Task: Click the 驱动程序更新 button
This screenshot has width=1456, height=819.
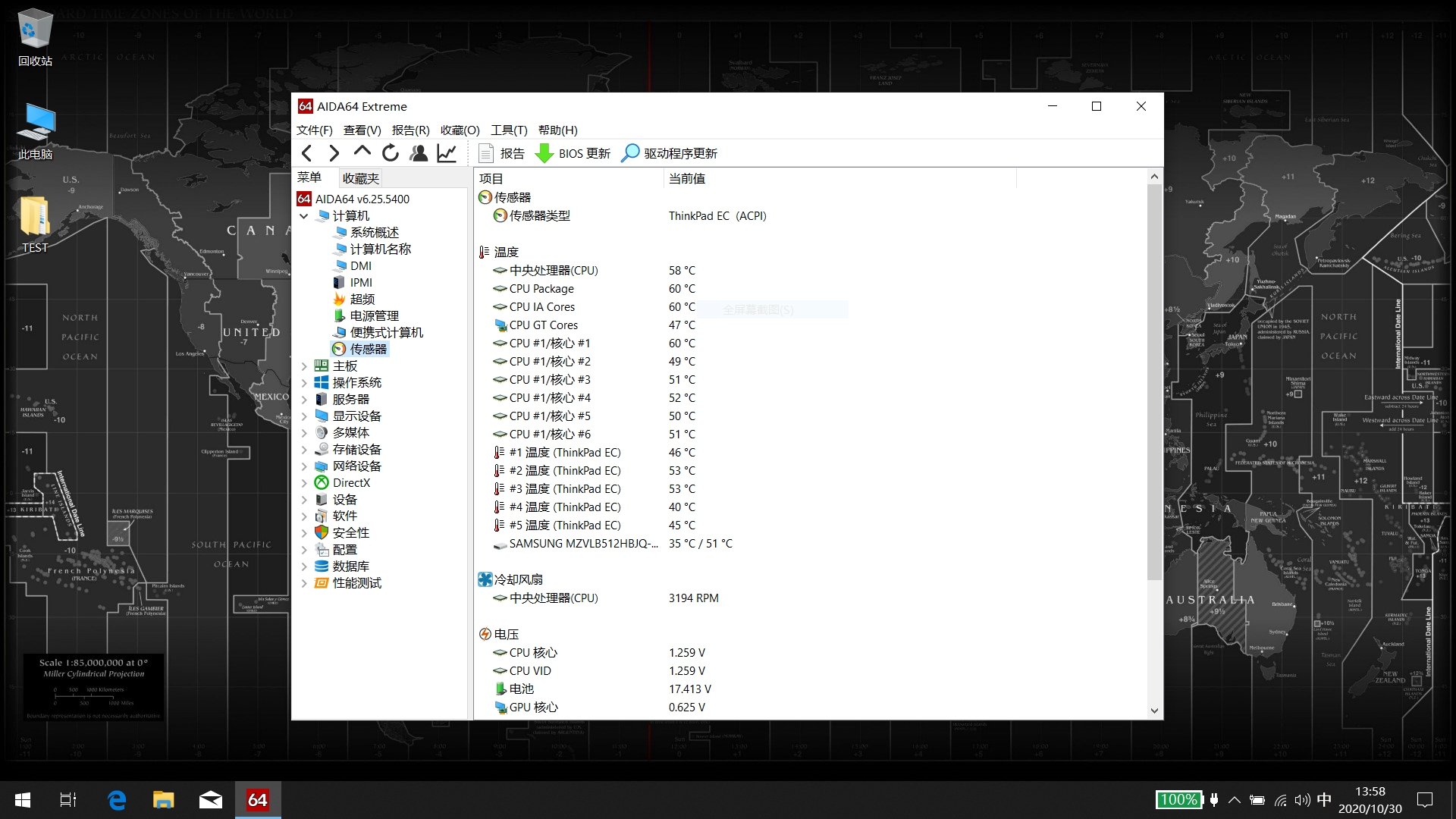Action: click(669, 153)
